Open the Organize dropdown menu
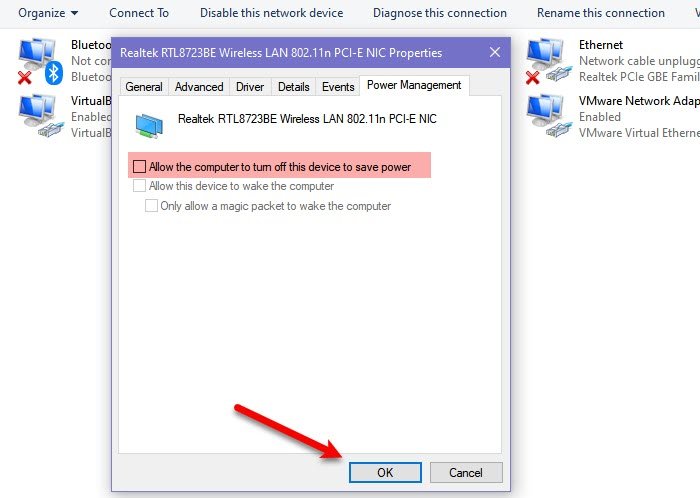 coord(48,13)
